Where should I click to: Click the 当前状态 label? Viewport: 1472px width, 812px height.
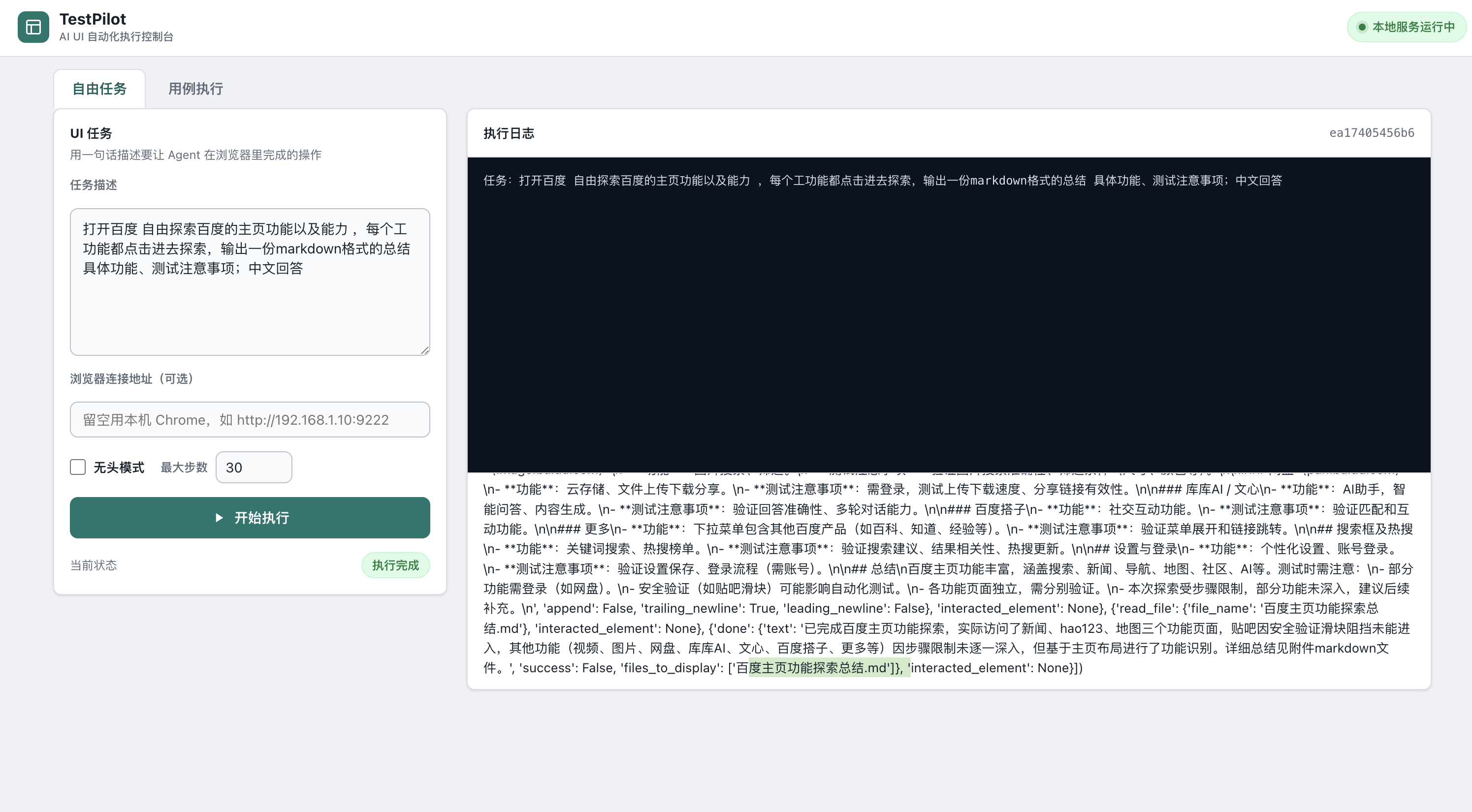coord(93,565)
